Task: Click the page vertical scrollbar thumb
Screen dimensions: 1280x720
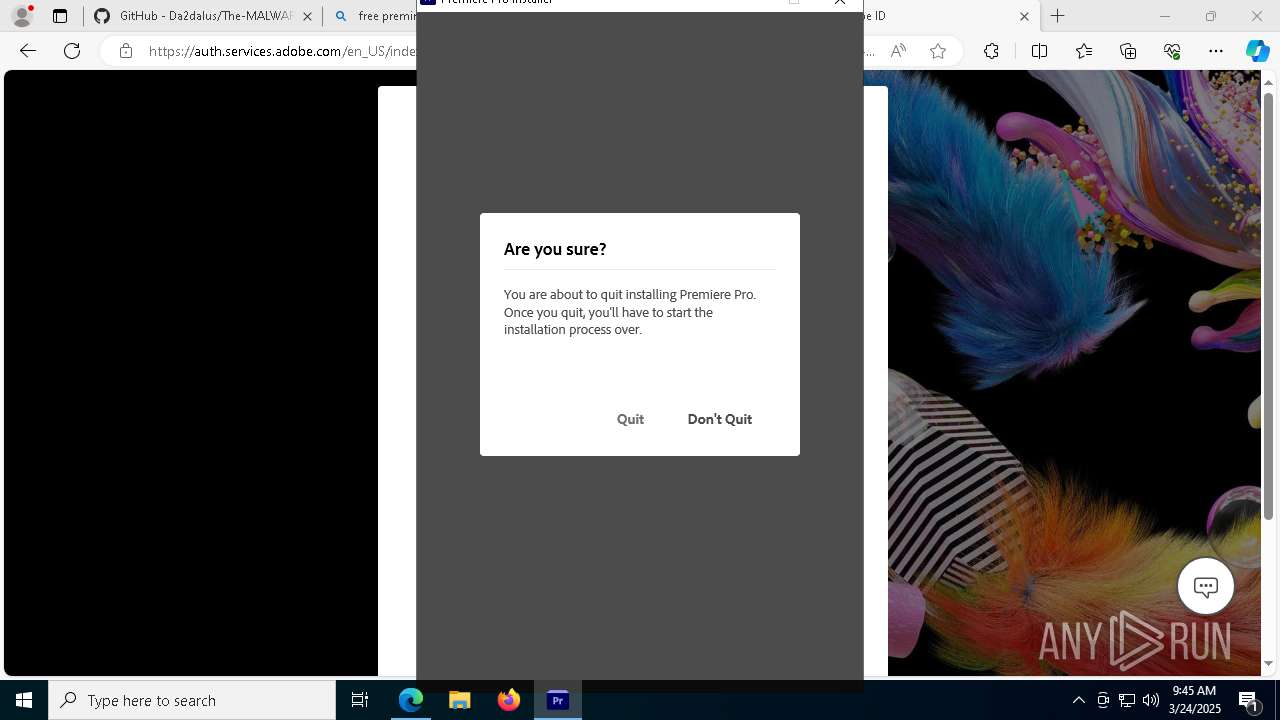Action: pyautogui.click(x=1269, y=306)
